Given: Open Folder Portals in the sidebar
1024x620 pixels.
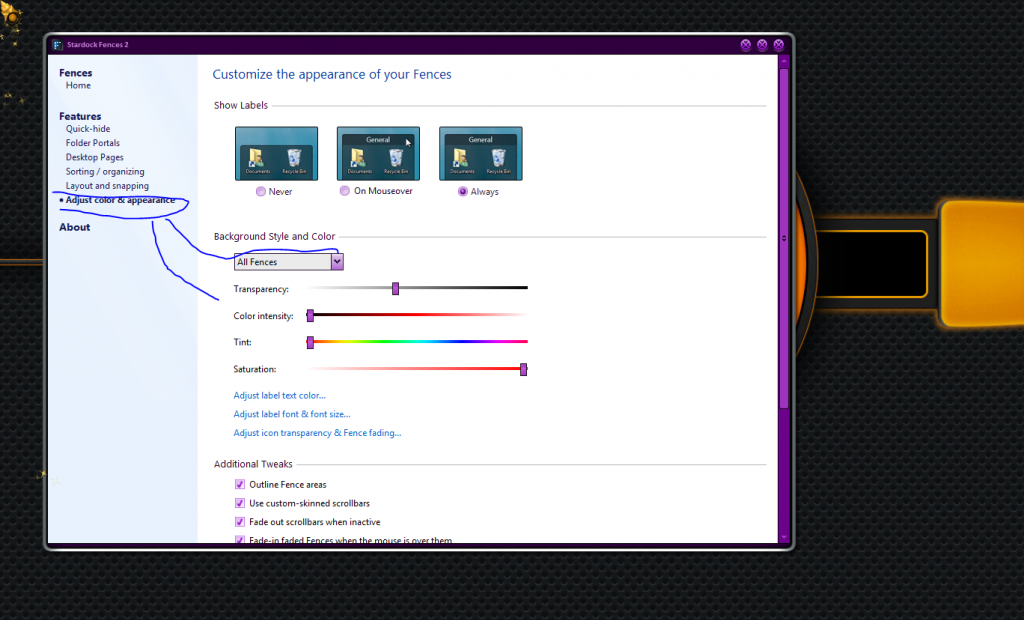Looking at the screenshot, I should [x=93, y=143].
